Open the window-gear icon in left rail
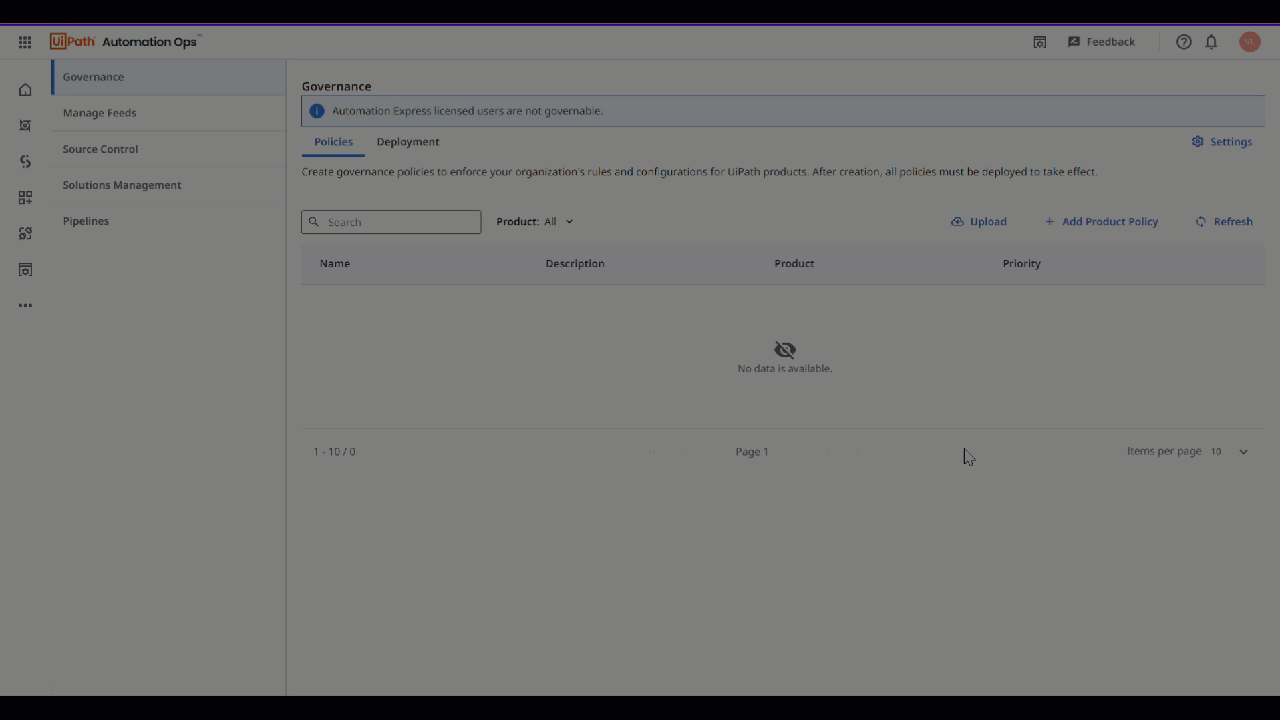Screen dimensions: 1280x720 [25, 270]
